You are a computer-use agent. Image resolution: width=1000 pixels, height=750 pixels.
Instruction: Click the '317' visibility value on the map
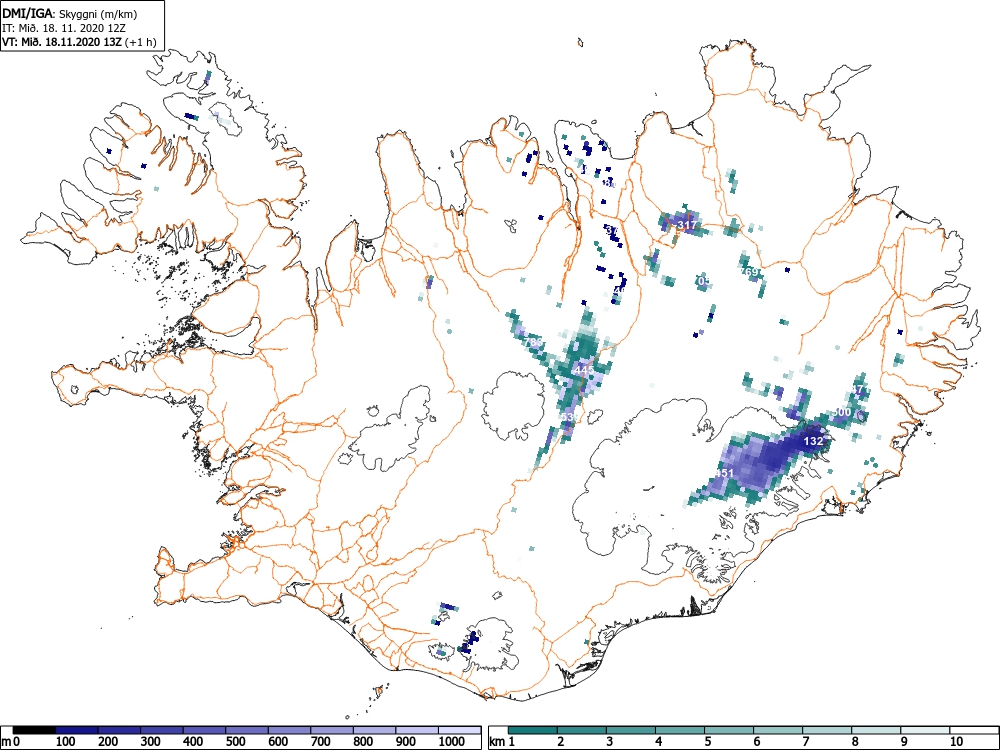pyautogui.click(x=687, y=225)
